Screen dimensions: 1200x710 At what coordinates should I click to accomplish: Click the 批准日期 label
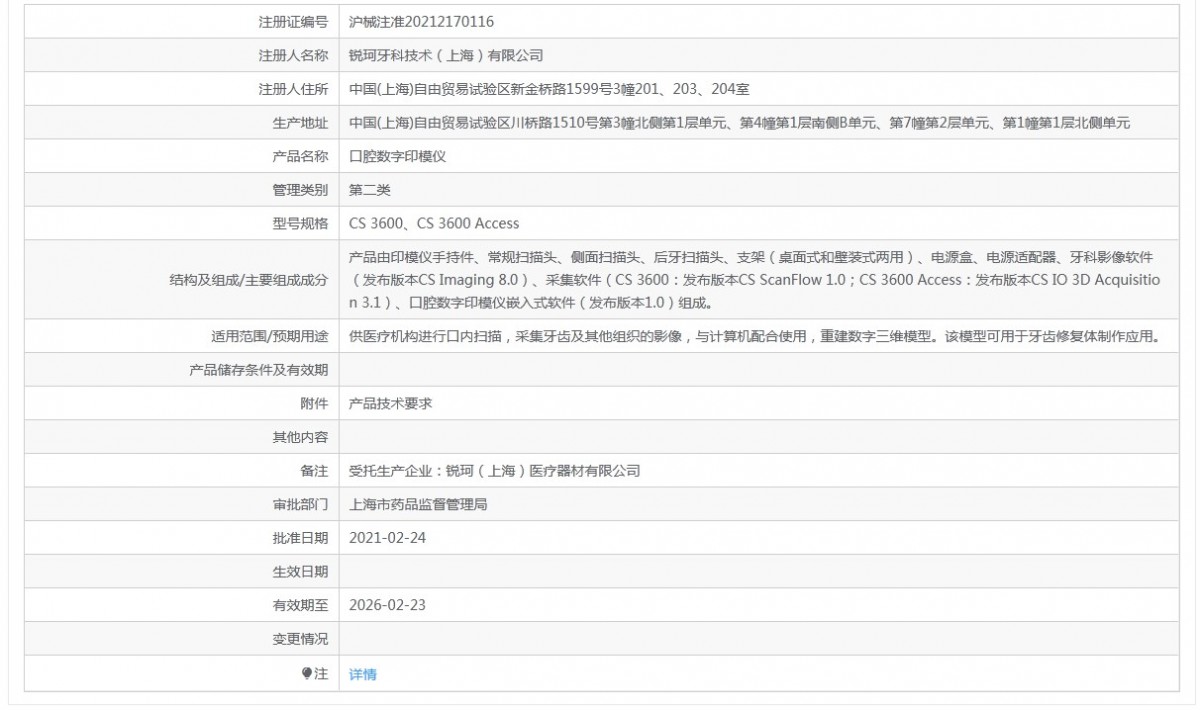300,538
